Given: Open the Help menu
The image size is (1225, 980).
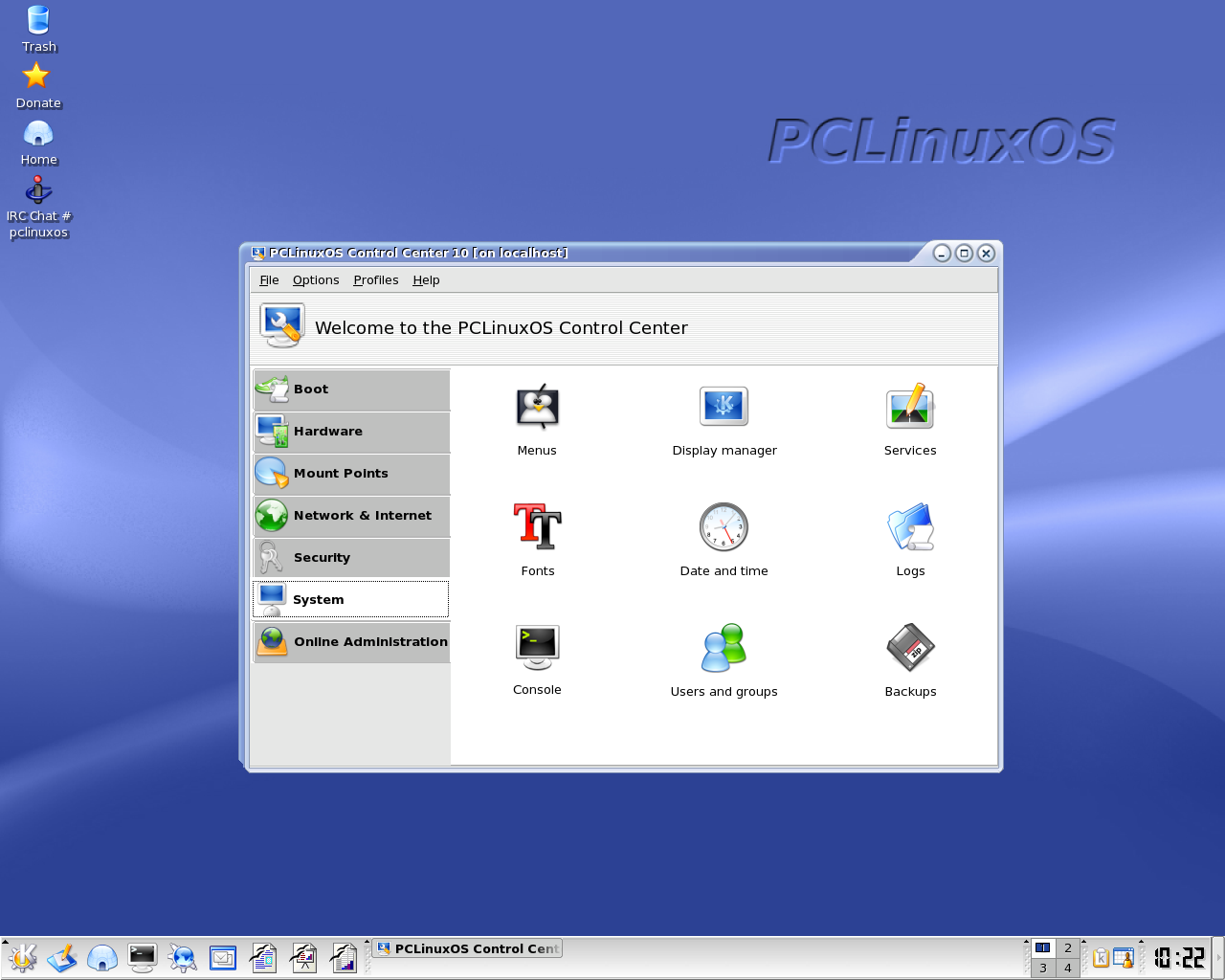Looking at the screenshot, I should point(426,280).
